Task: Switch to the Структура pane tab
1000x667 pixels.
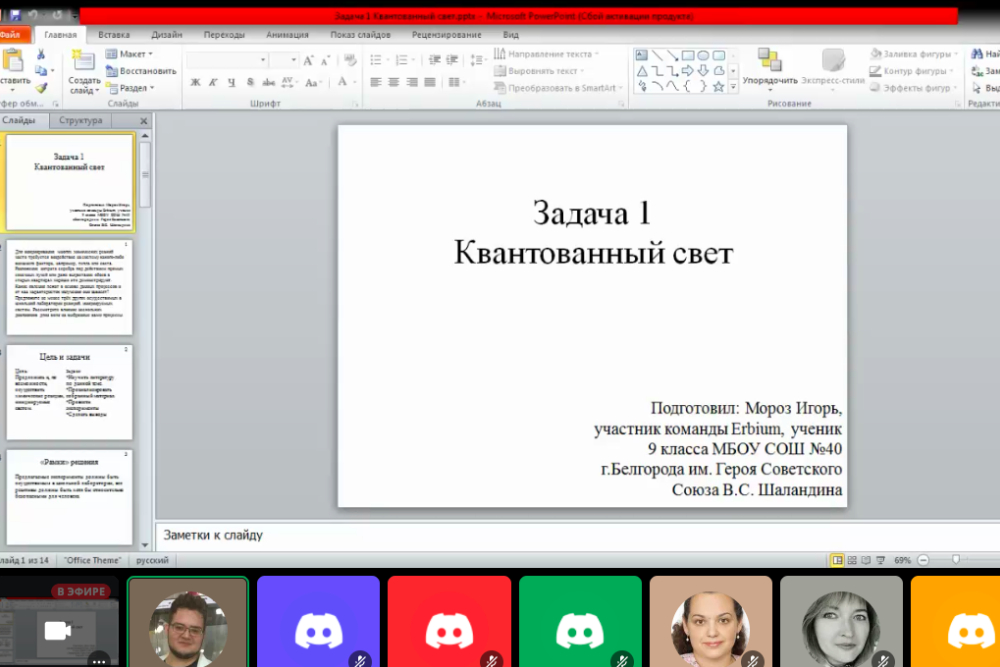Action: [x=80, y=121]
